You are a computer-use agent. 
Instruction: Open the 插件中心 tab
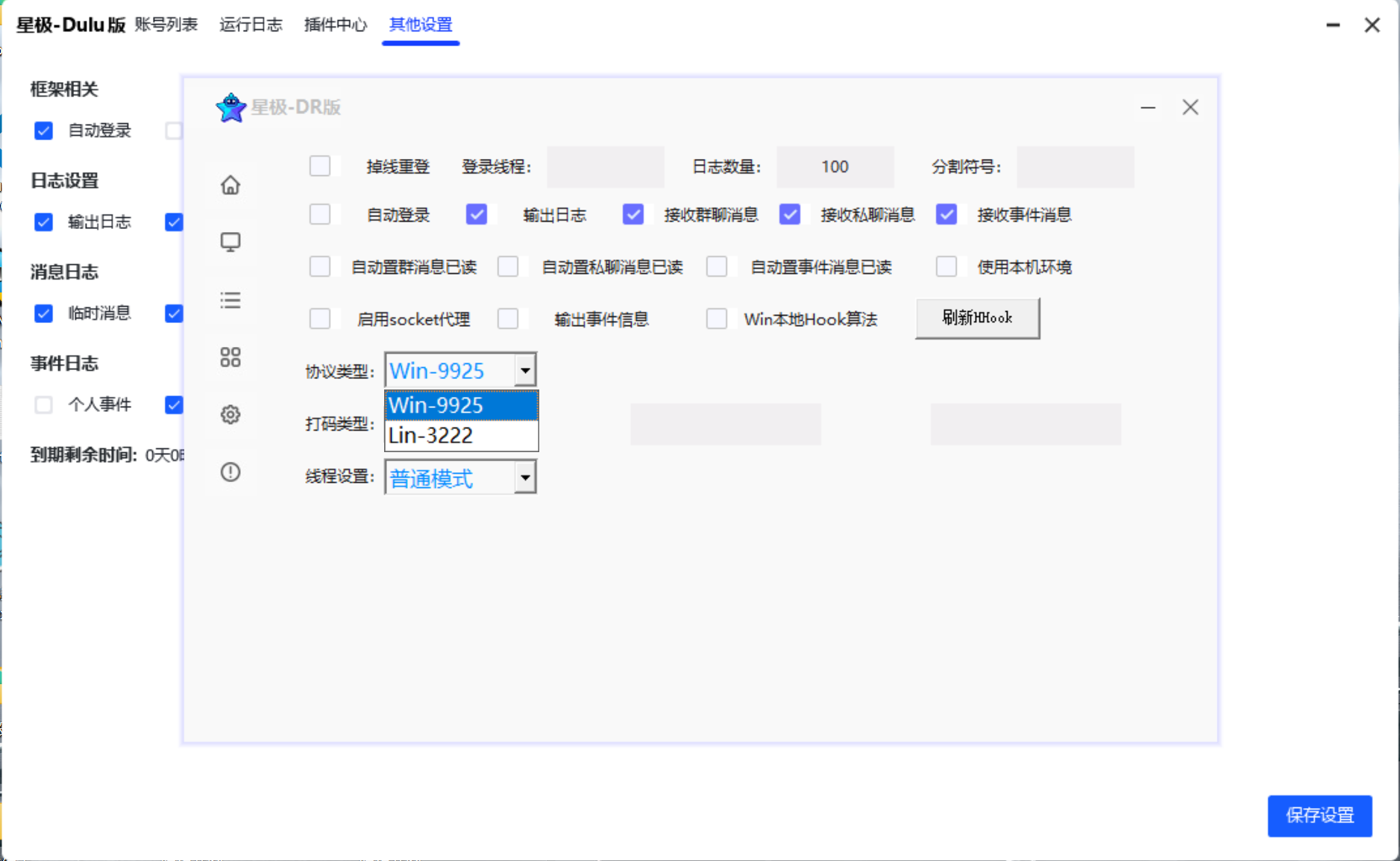(336, 25)
